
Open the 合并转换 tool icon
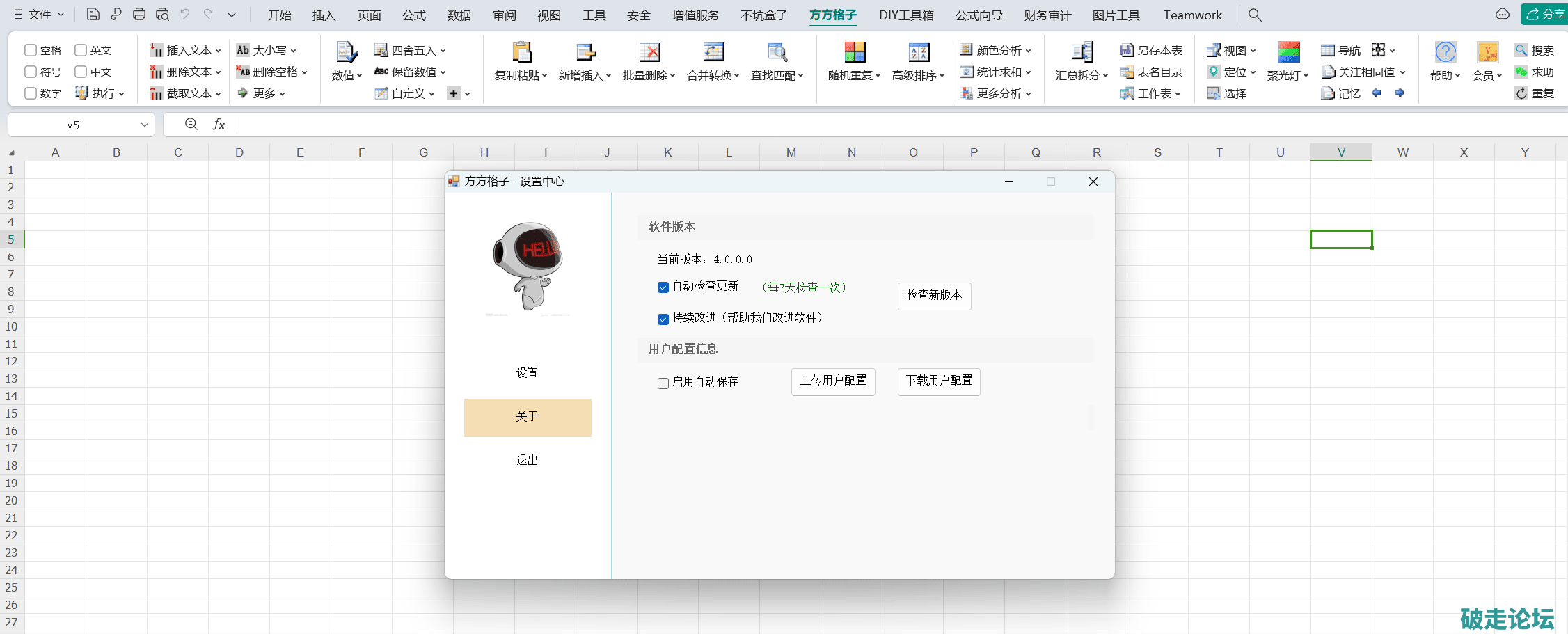713,53
